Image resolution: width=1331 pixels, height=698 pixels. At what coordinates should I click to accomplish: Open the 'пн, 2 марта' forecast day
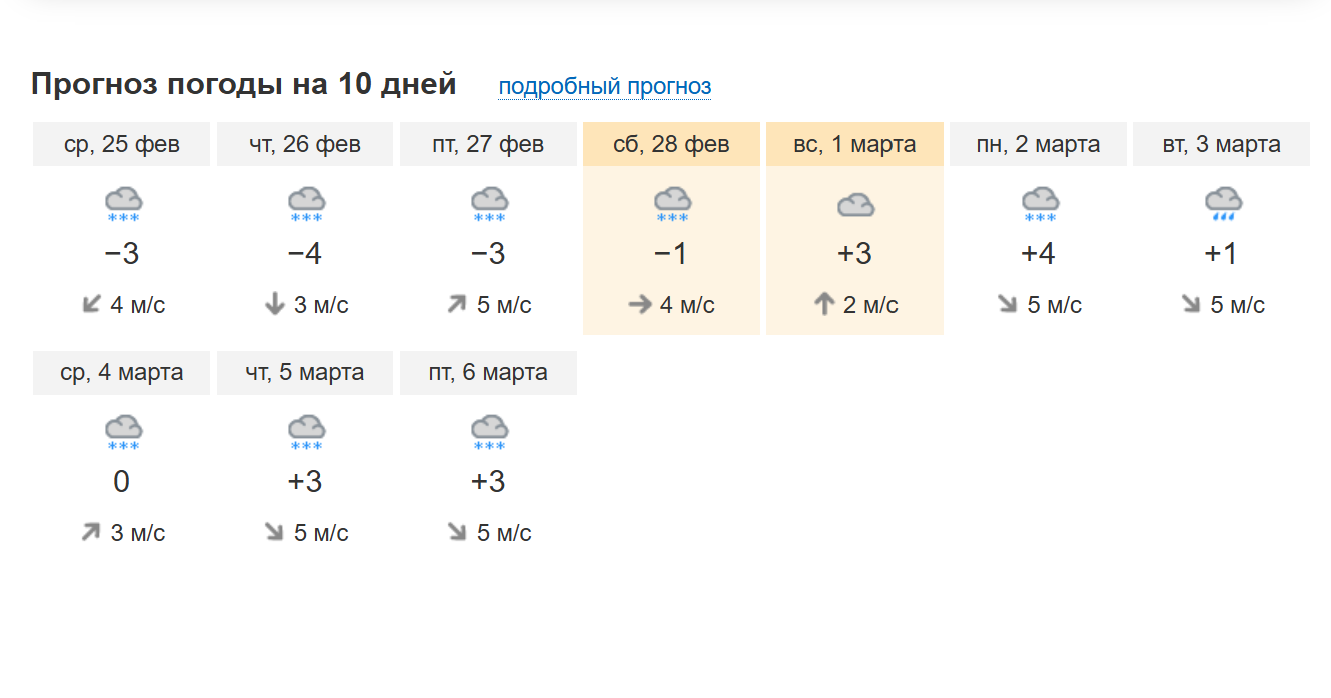1038,145
